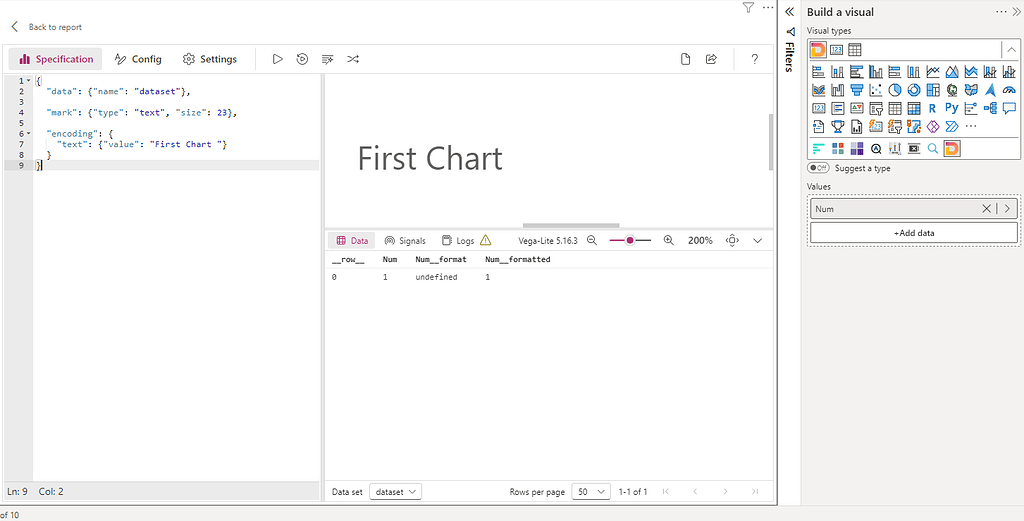Open the help question mark icon
Screen dimensions: 1024x521
pyautogui.click(x=754, y=59)
